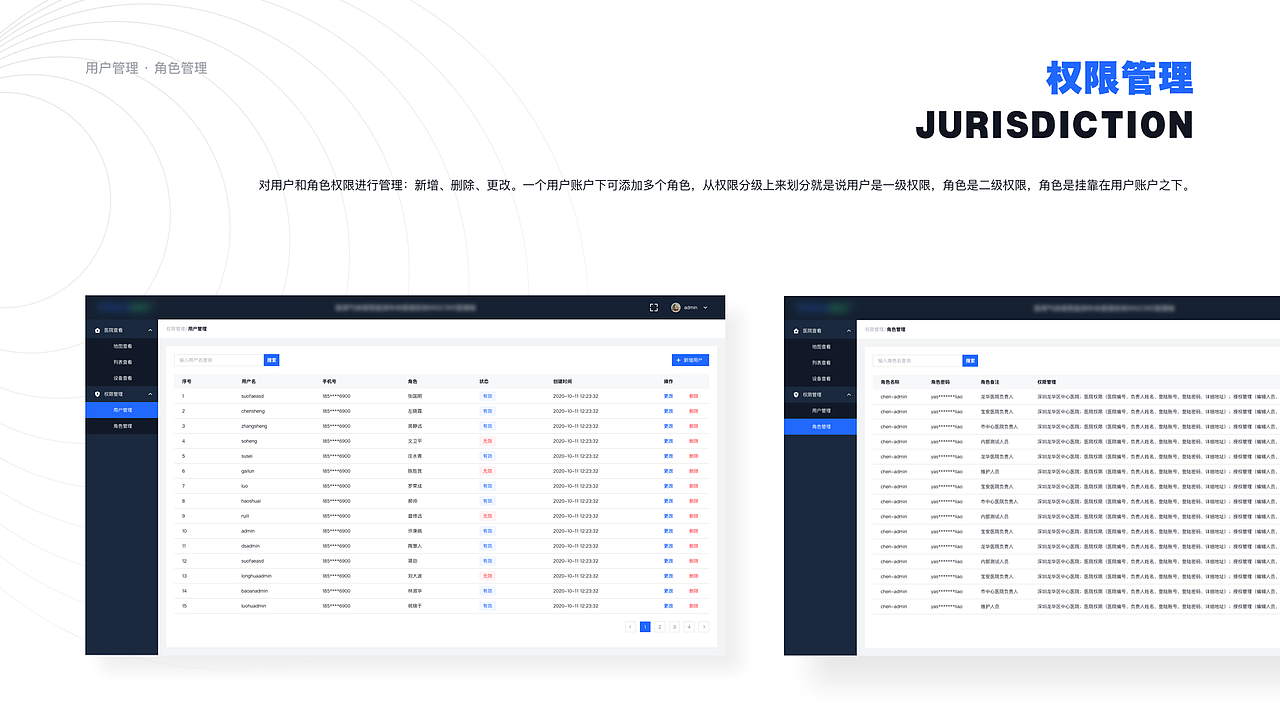This screenshot has width=1280, height=720.
Task: Click 更改 for user zhangsheng
Action: coord(668,426)
